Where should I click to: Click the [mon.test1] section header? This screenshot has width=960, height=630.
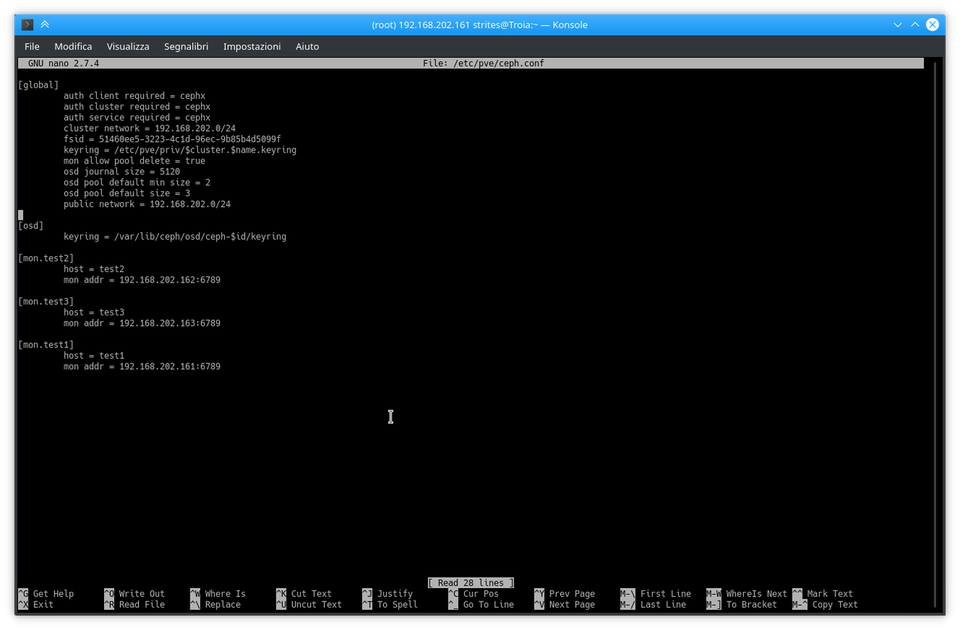[x=46, y=345]
